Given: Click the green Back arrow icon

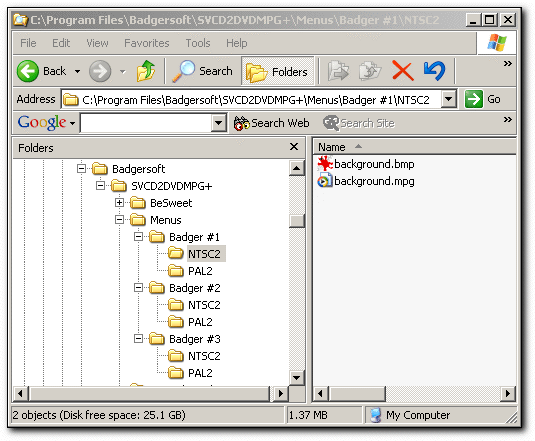Looking at the screenshot, I should [x=28, y=71].
